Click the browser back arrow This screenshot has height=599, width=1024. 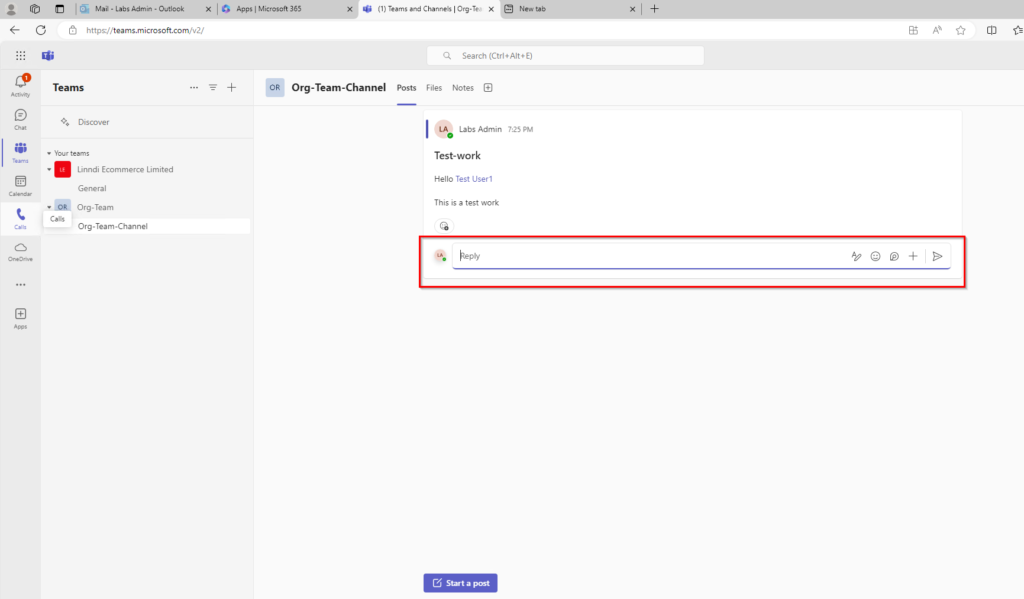tap(14, 30)
